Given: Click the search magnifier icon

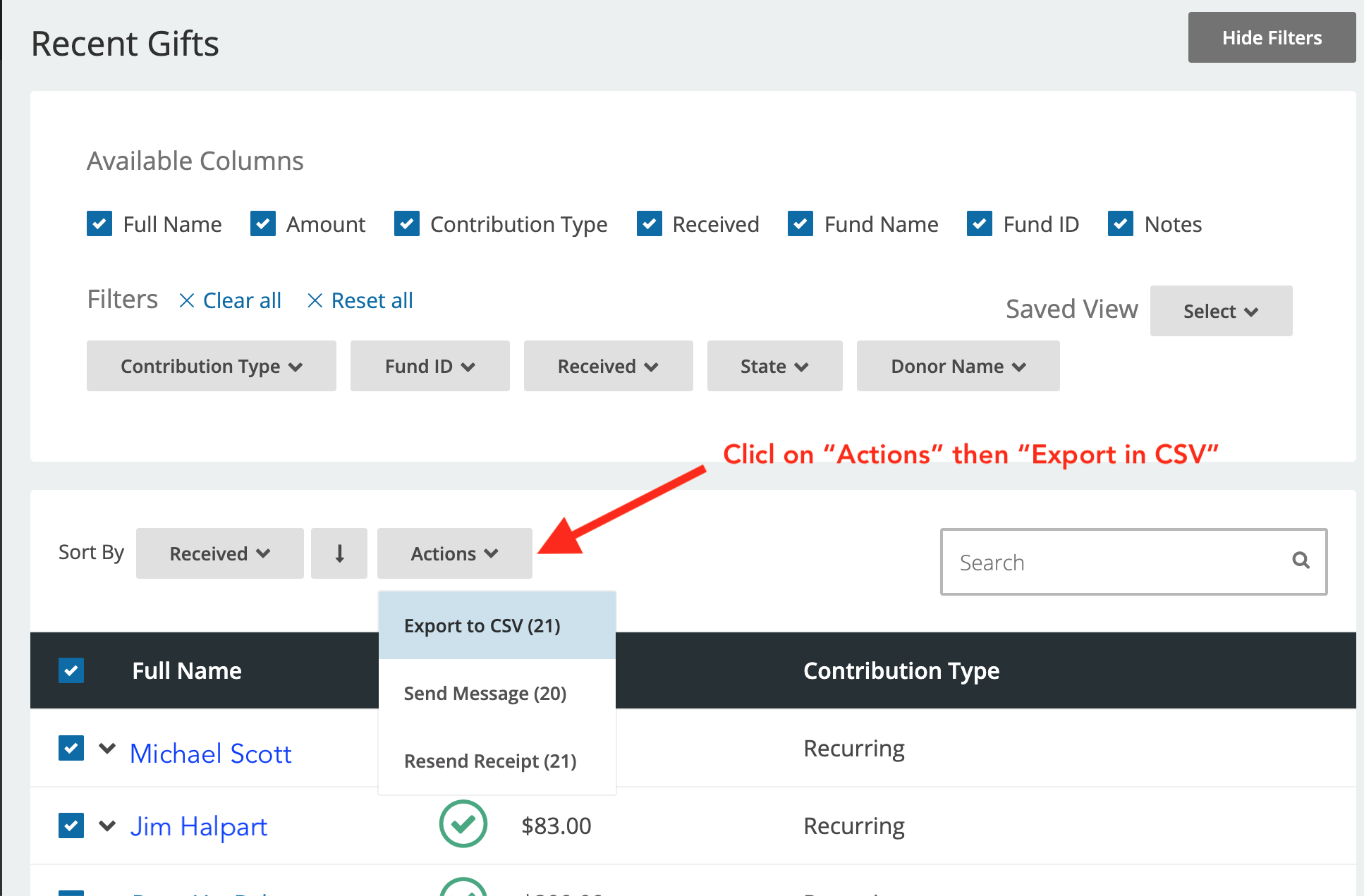Looking at the screenshot, I should pyautogui.click(x=1301, y=561).
